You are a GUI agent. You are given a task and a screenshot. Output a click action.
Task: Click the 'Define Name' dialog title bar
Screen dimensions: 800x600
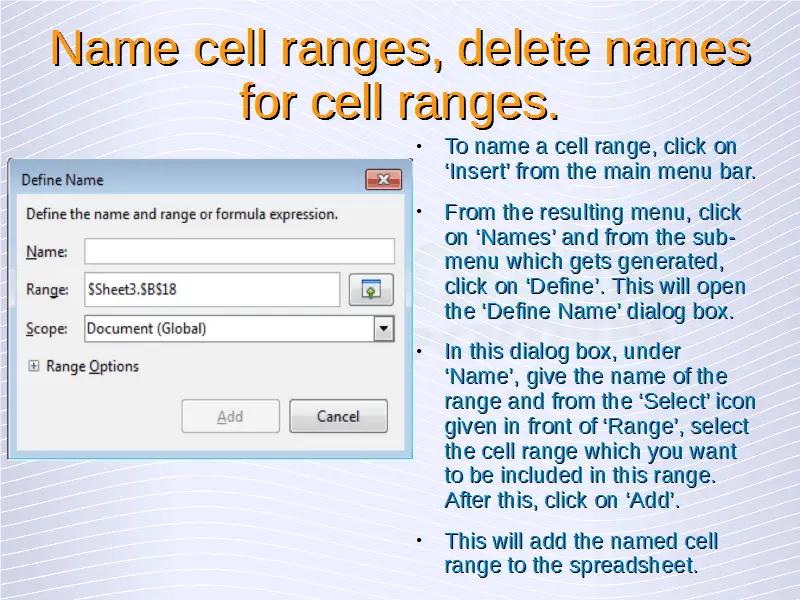(180, 180)
